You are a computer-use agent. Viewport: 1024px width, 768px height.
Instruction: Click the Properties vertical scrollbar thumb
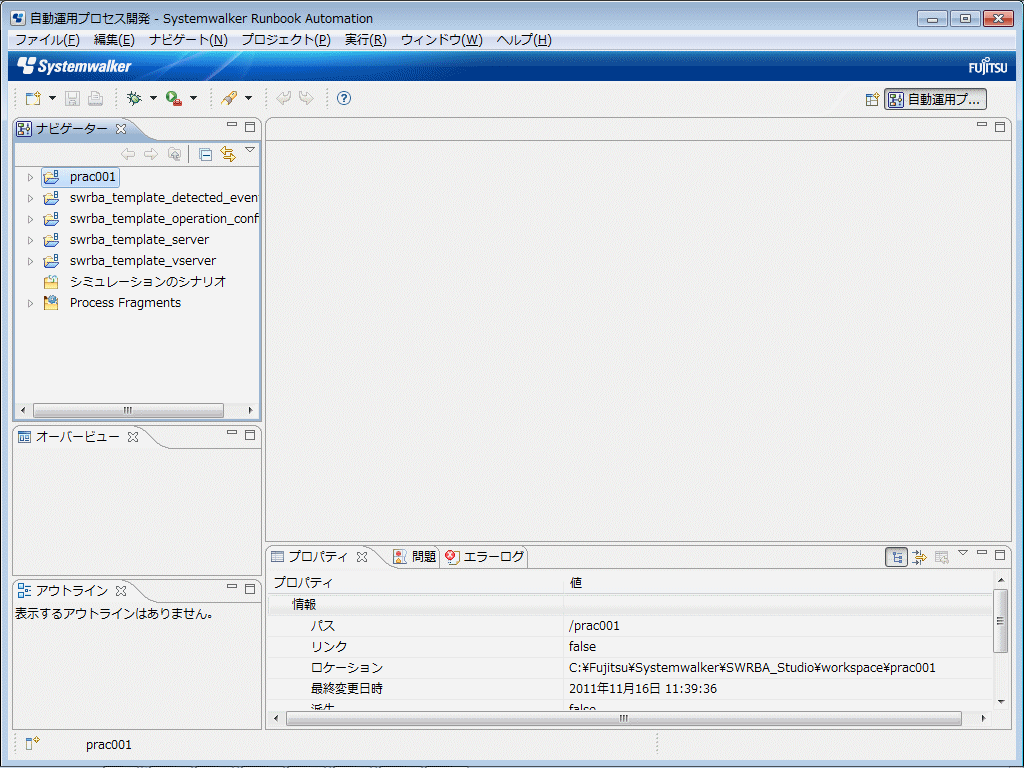point(1000,620)
